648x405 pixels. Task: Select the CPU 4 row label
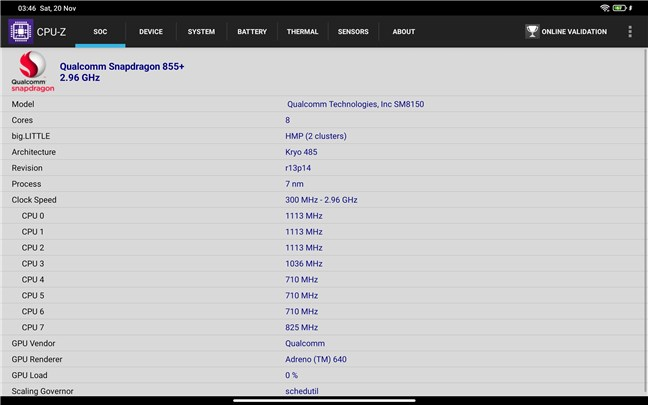coord(33,280)
